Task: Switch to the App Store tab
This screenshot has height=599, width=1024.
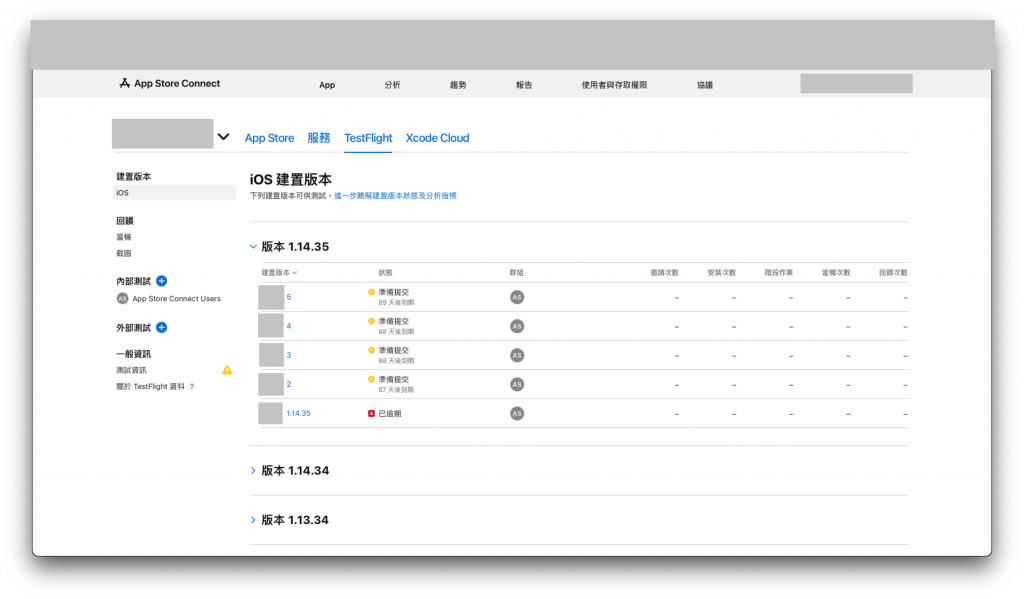Action: point(269,138)
